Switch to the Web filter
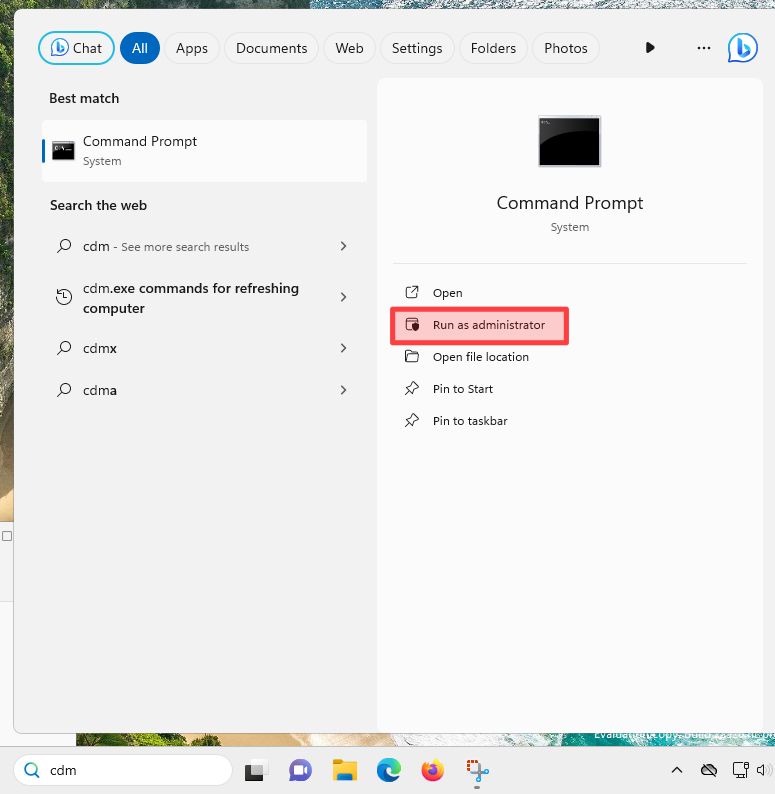The height and width of the screenshot is (794, 775). (x=349, y=48)
